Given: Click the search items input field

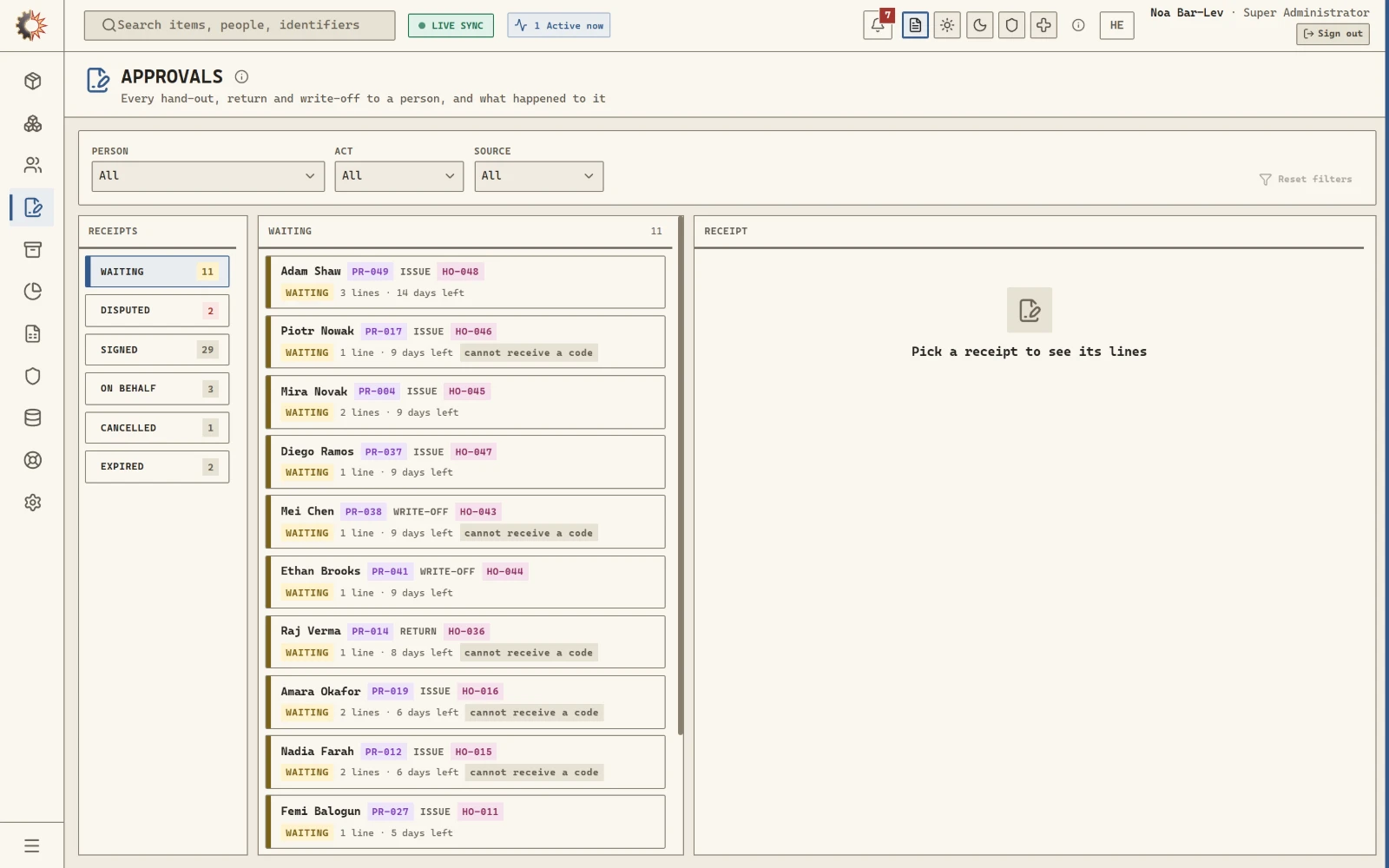Looking at the screenshot, I should [240, 25].
